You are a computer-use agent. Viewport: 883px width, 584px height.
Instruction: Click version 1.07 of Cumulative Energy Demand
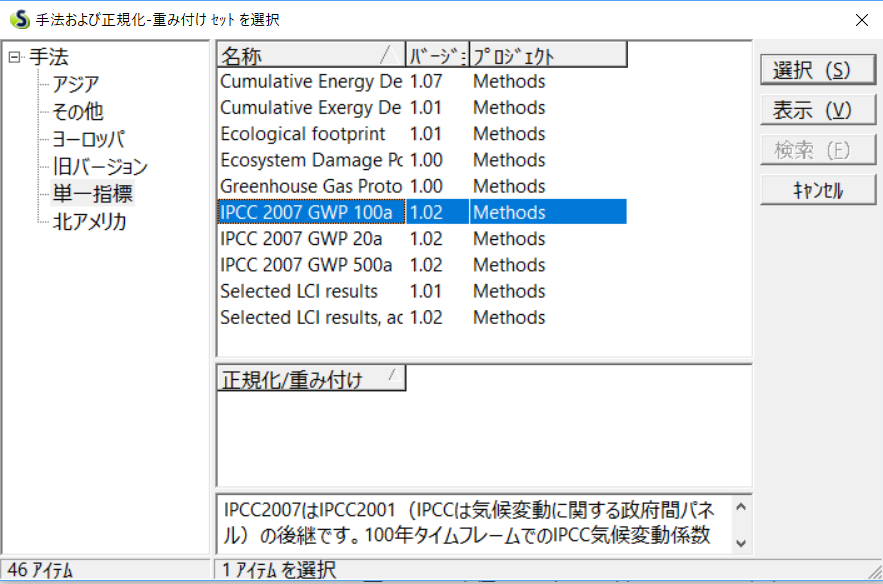pos(426,81)
